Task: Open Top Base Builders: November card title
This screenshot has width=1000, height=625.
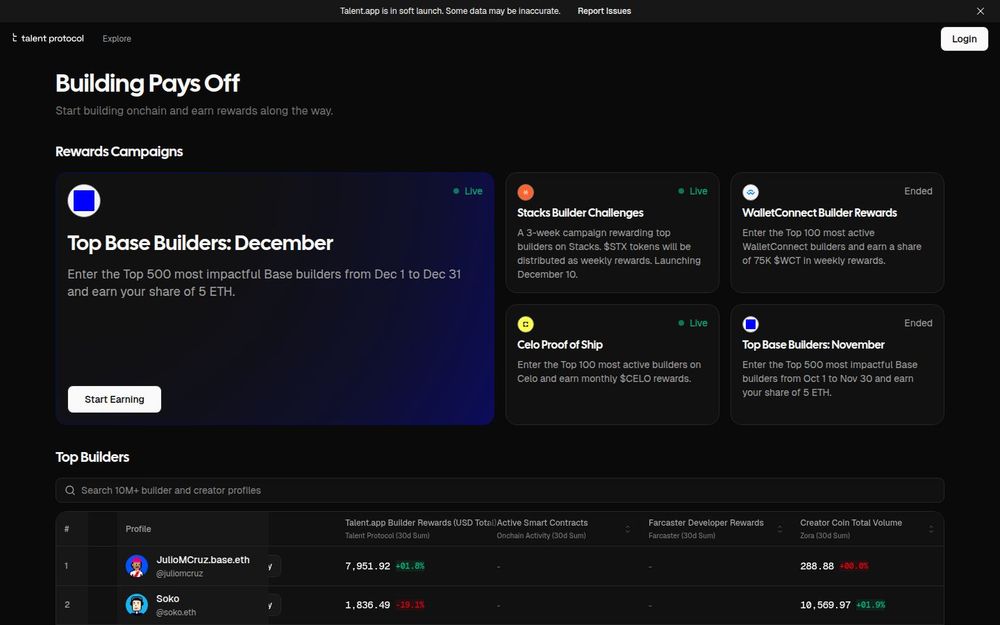Action: pyautogui.click(x=813, y=345)
